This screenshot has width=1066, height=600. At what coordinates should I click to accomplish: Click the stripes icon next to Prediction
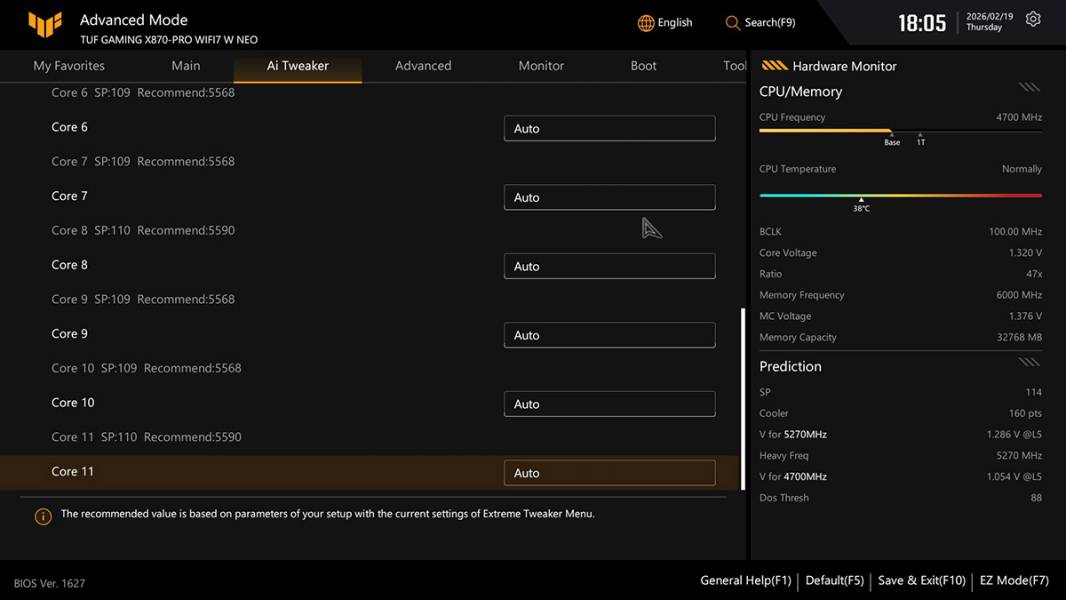1029,362
